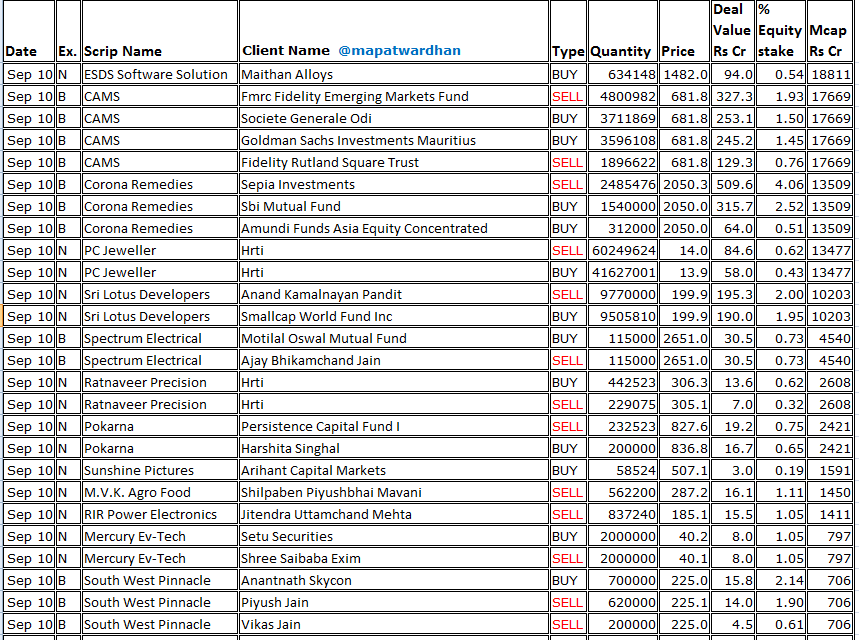Click the Arihant Capital Markets cell
859x640 pixels.
[x=394, y=470]
